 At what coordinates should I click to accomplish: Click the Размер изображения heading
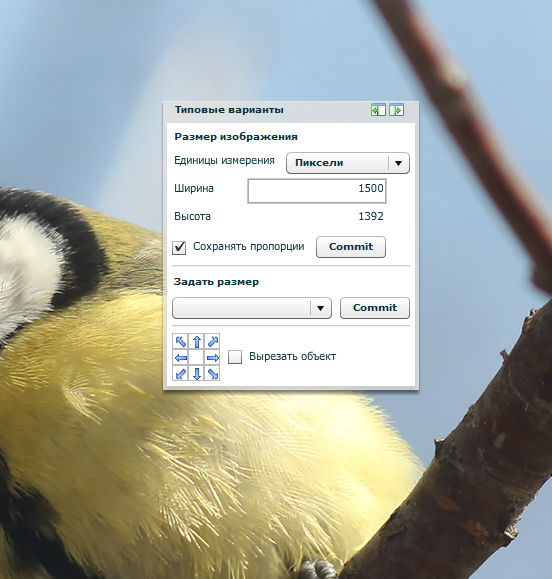coord(236,137)
